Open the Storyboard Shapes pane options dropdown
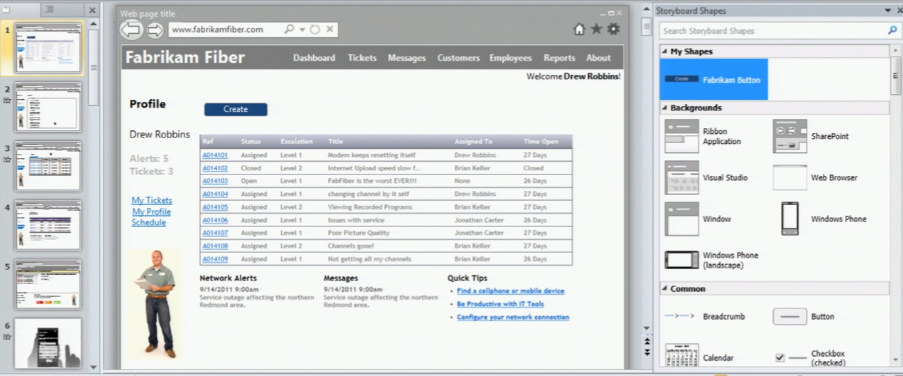Viewport: 903px width, 376px height. click(887, 11)
